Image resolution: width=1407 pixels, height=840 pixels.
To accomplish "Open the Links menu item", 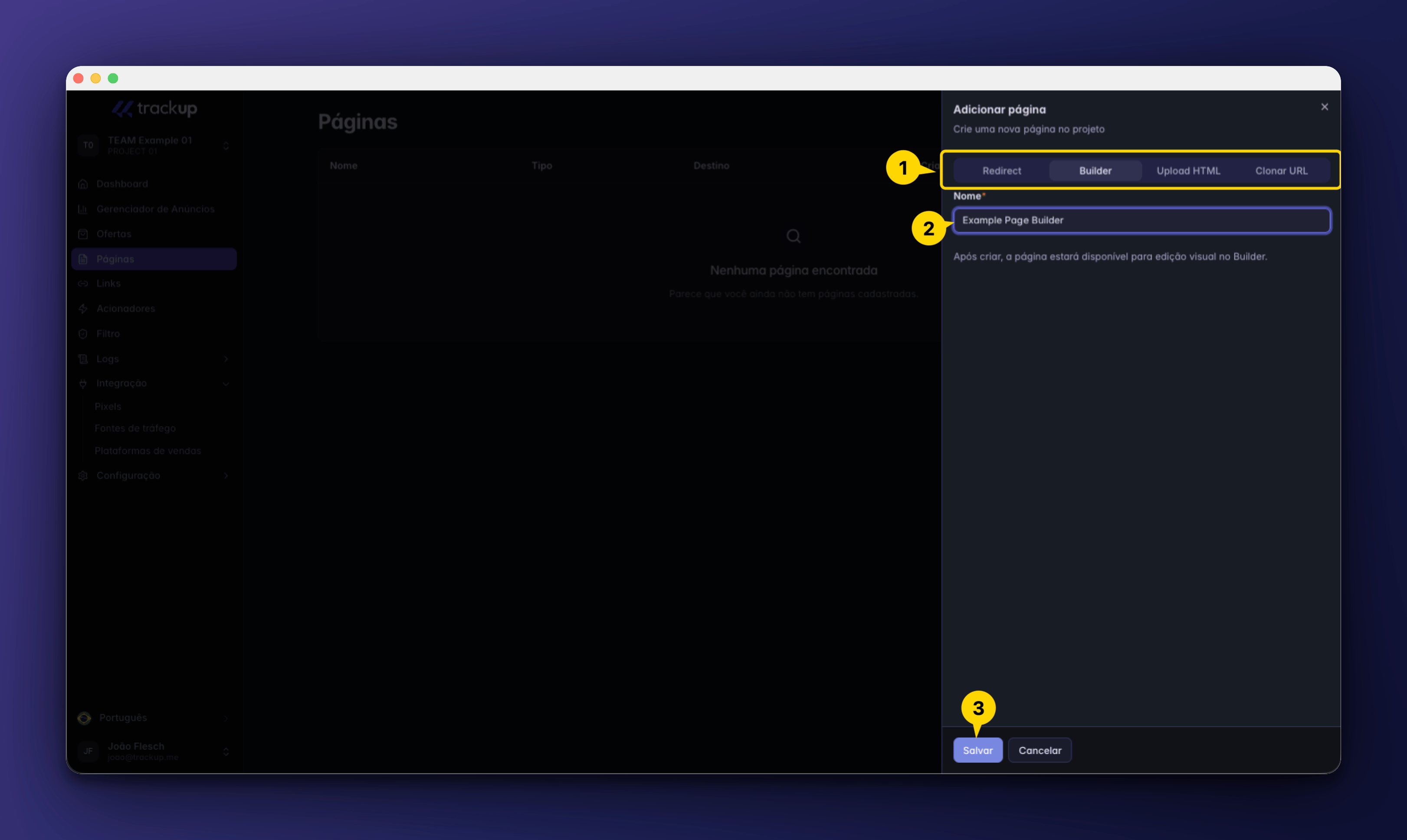I will [x=154, y=284].
